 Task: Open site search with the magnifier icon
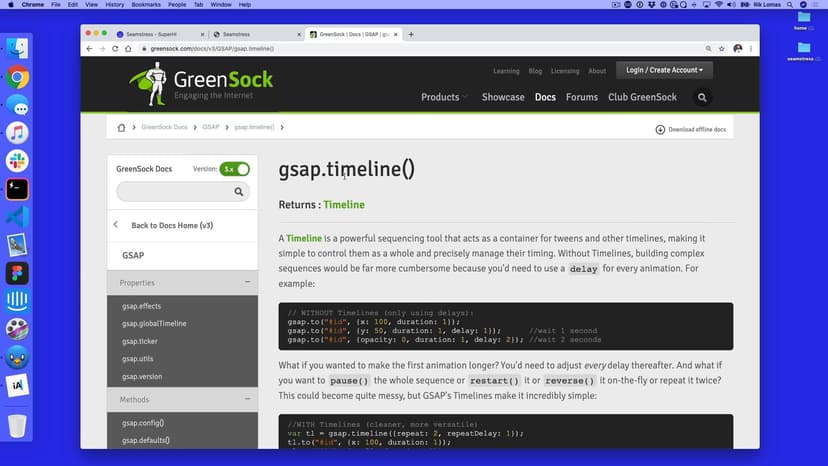tap(702, 97)
